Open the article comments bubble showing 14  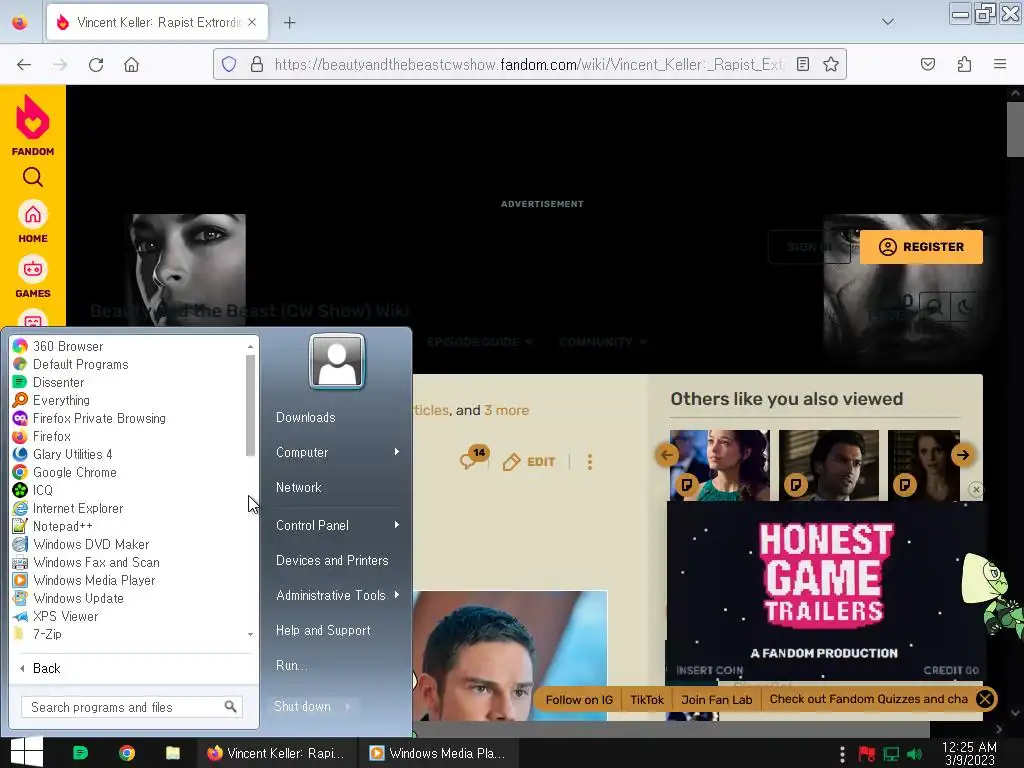pos(473,458)
